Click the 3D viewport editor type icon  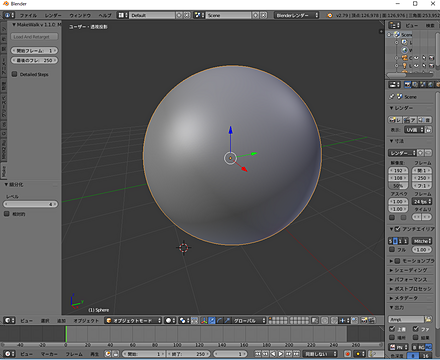9,321
